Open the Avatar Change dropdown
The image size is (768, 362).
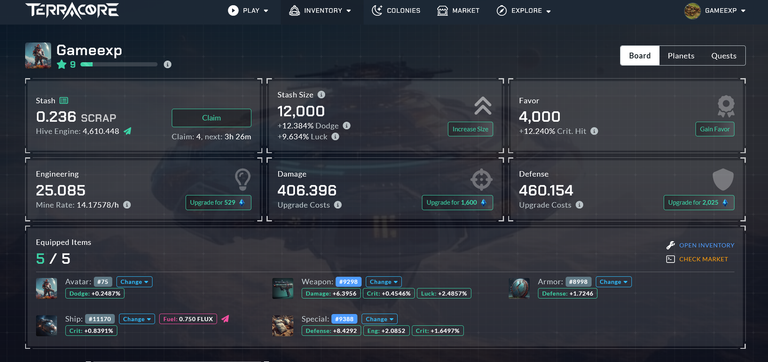(x=134, y=282)
